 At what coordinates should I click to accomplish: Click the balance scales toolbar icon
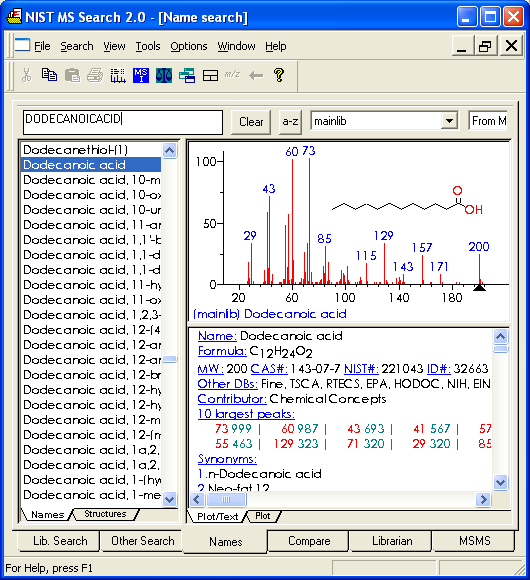coord(164,75)
